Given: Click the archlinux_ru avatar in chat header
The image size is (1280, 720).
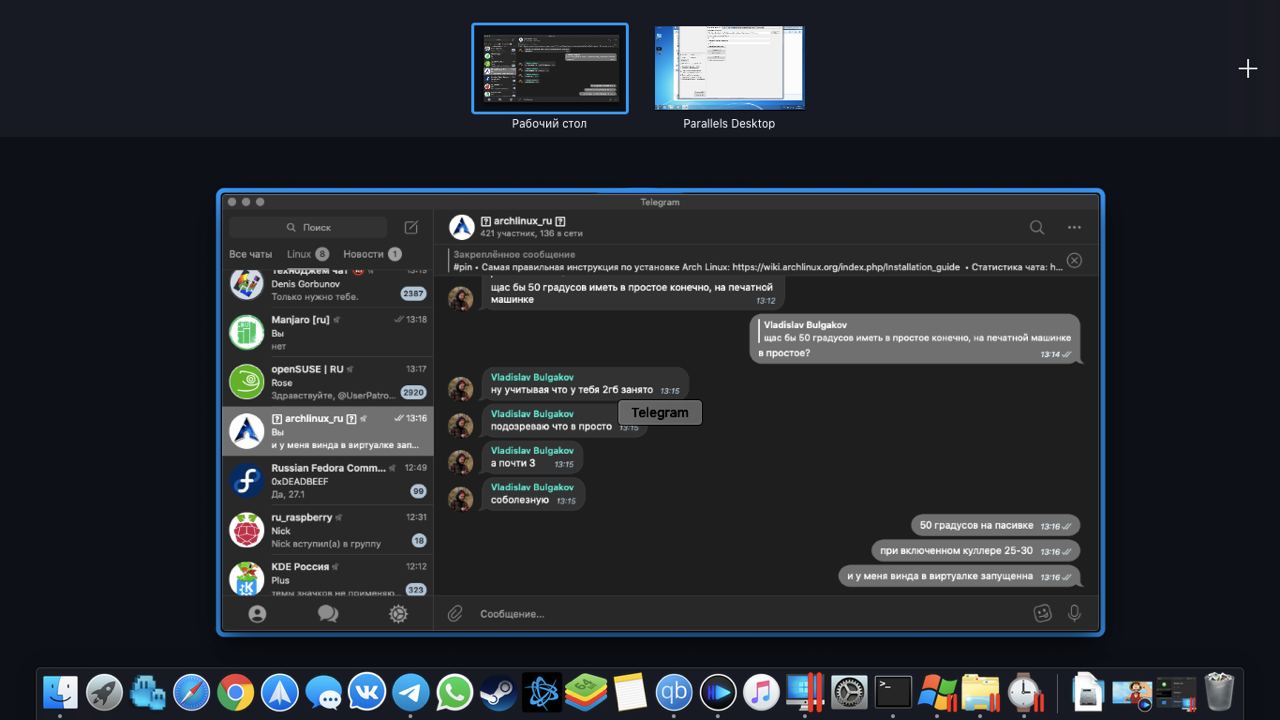Looking at the screenshot, I should 461,227.
